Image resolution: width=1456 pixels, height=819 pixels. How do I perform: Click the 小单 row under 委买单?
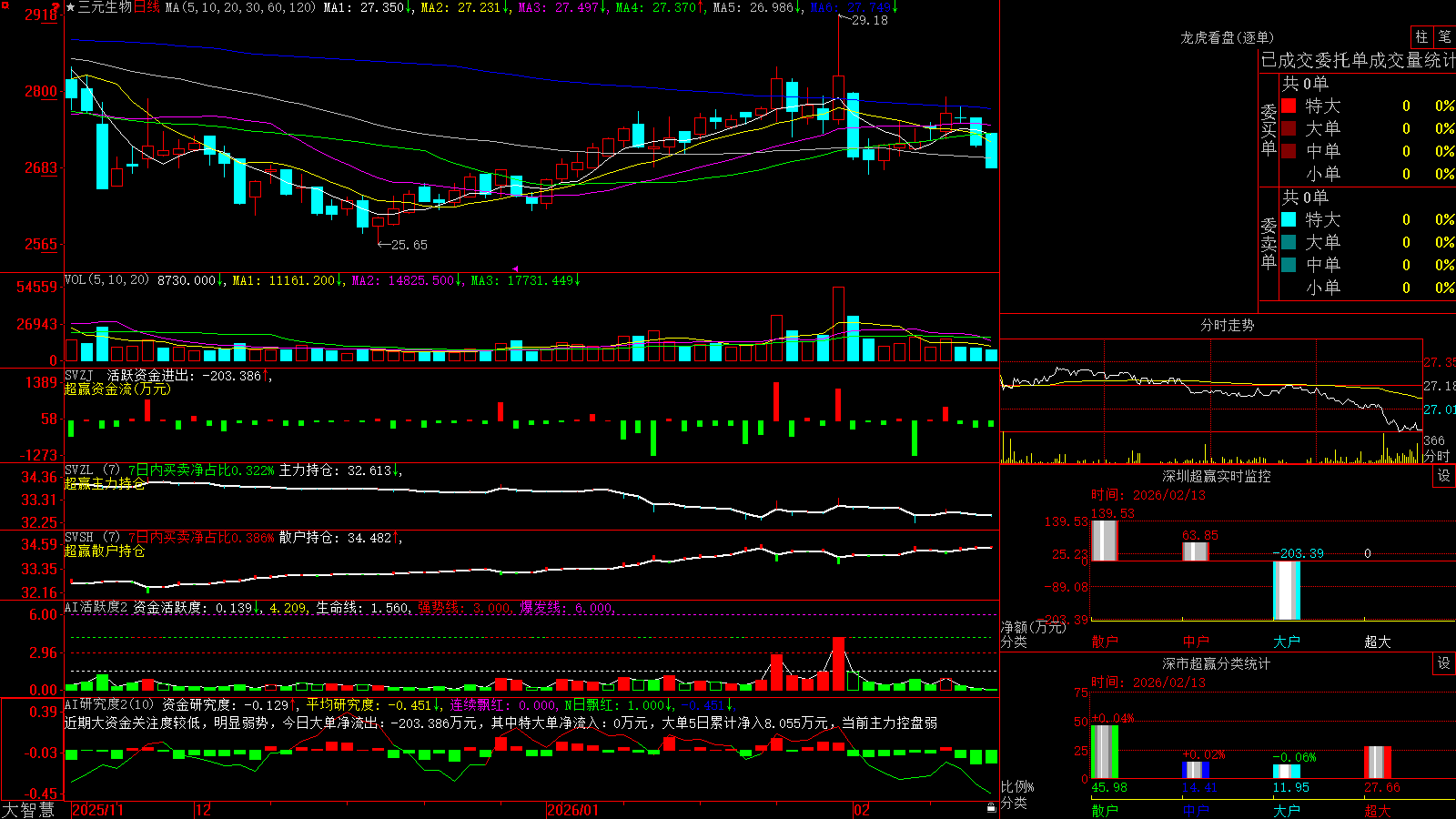(1368, 174)
